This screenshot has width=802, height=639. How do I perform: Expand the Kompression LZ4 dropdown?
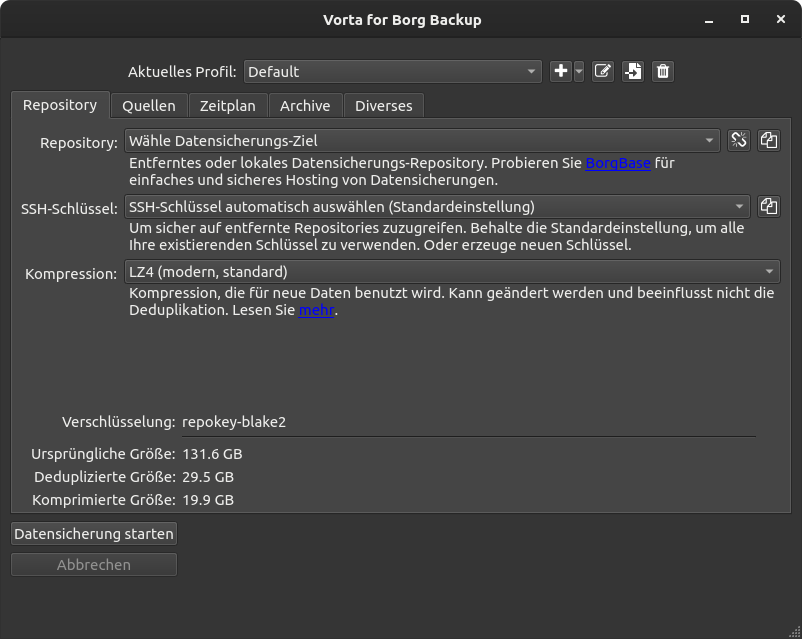coord(453,272)
